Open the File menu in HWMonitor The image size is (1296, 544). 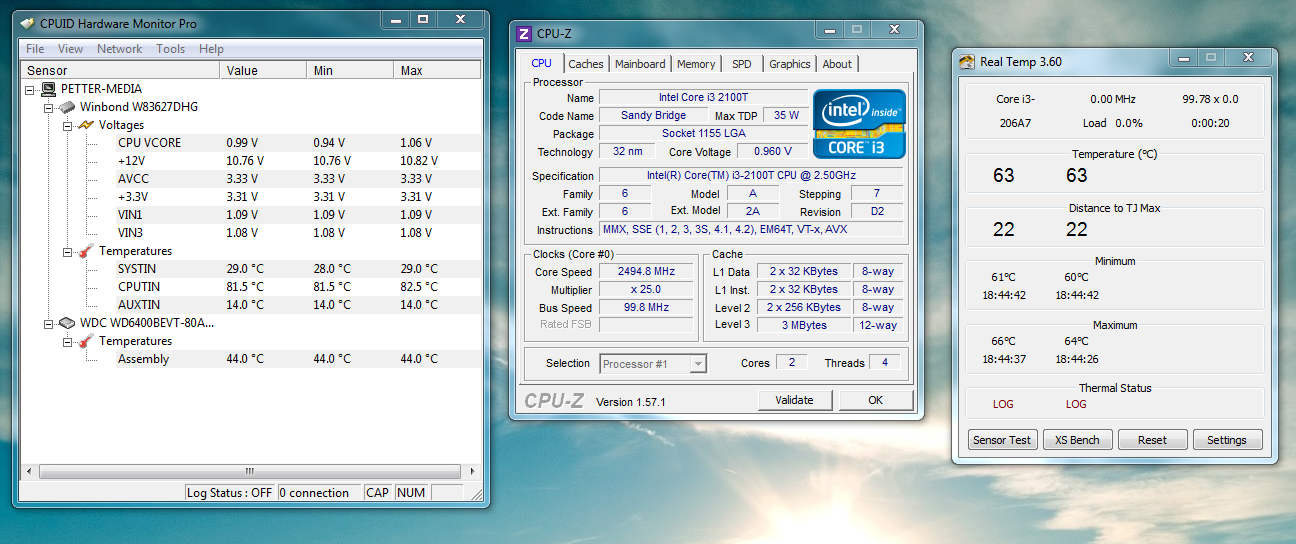click(x=35, y=49)
